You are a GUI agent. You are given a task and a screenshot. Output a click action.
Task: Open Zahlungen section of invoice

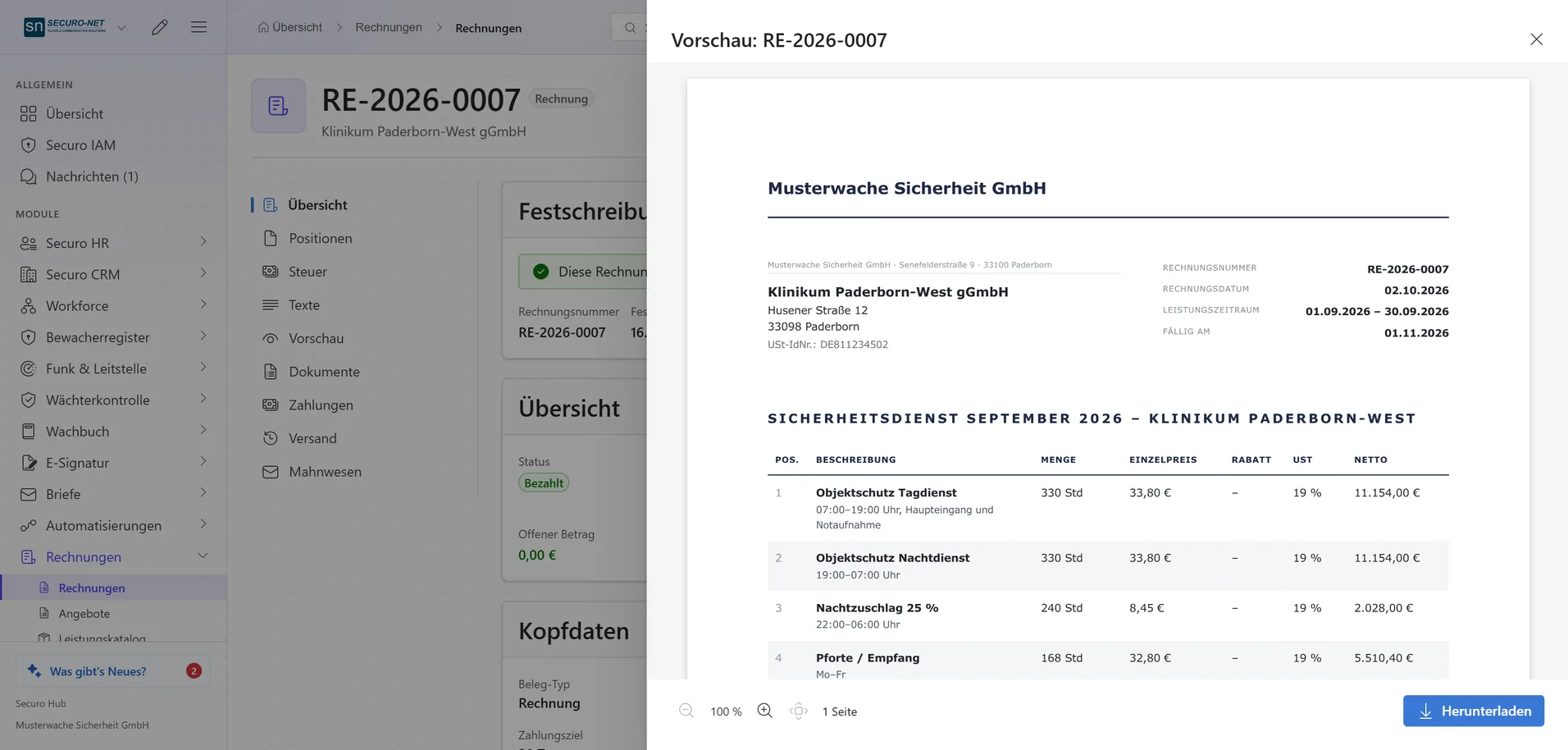[321, 405]
